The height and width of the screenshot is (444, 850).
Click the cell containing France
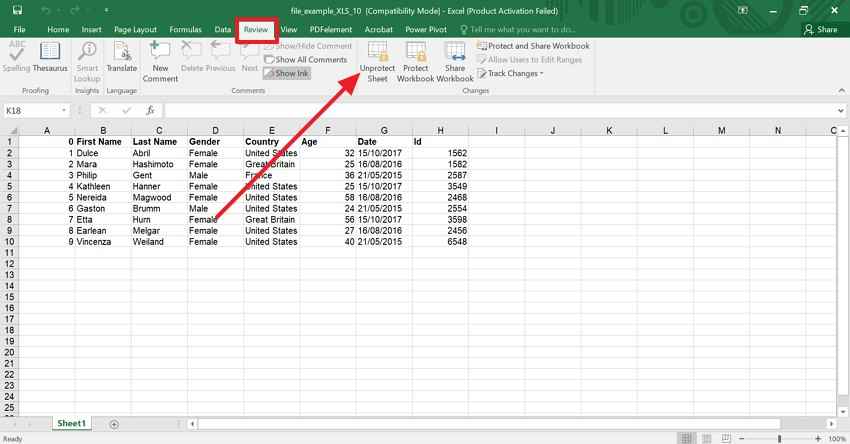coord(272,175)
